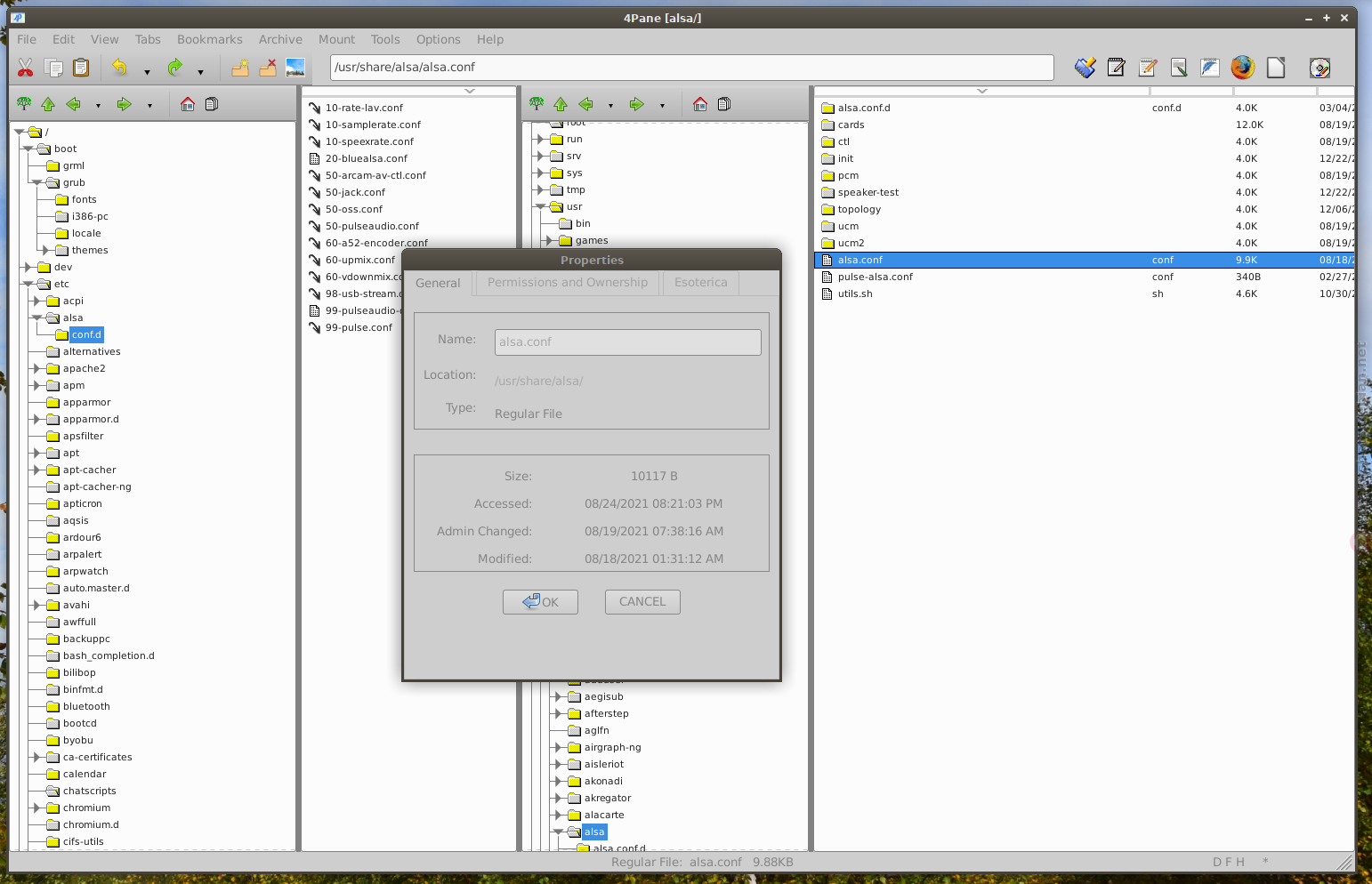The width and height of the screenshot is (1372, 884).
Task: Switch to Permissions and Ownership tab
Action: [x=568, y=282]
